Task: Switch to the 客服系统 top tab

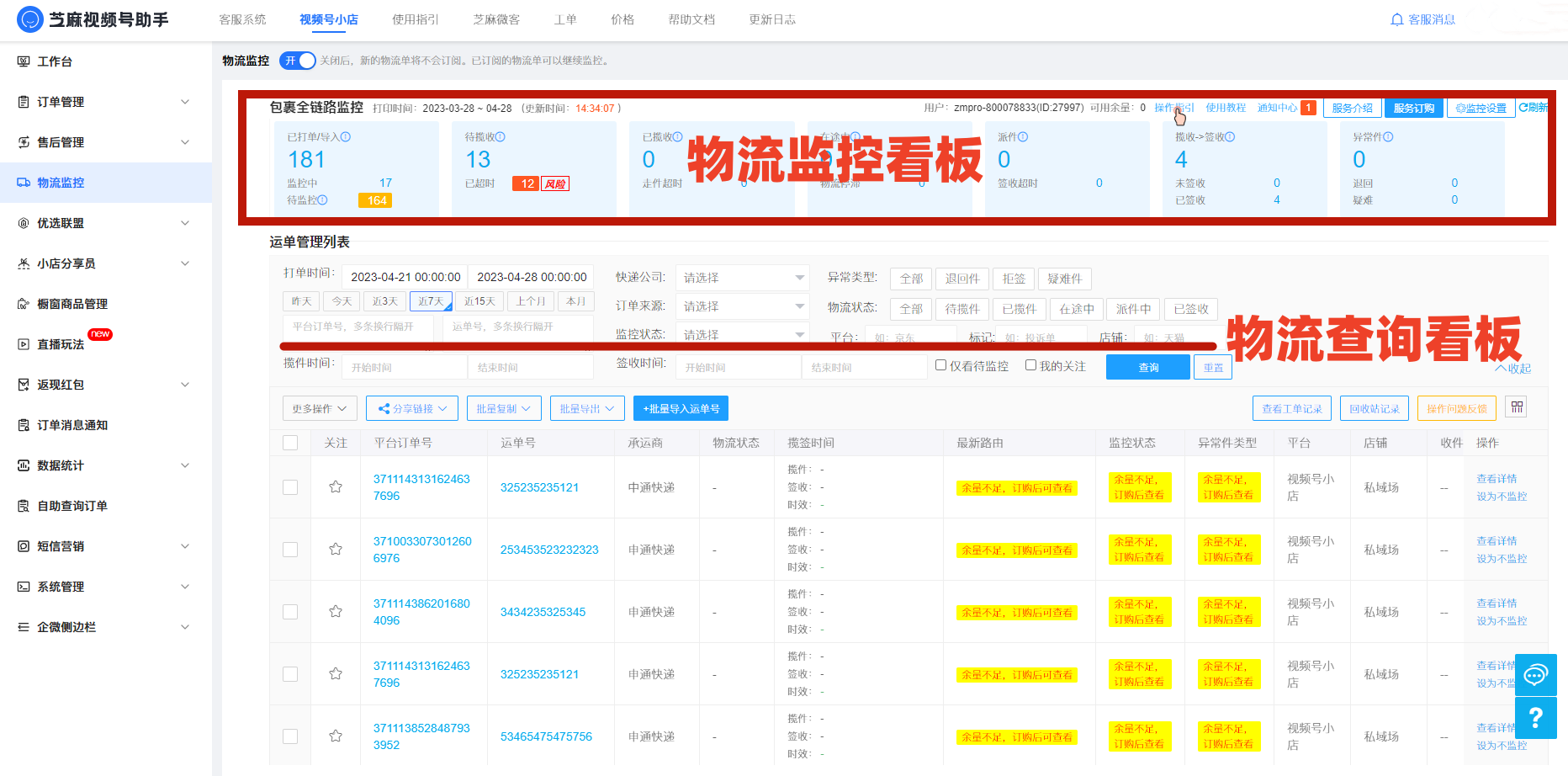Action: click(x=242, y=19)
